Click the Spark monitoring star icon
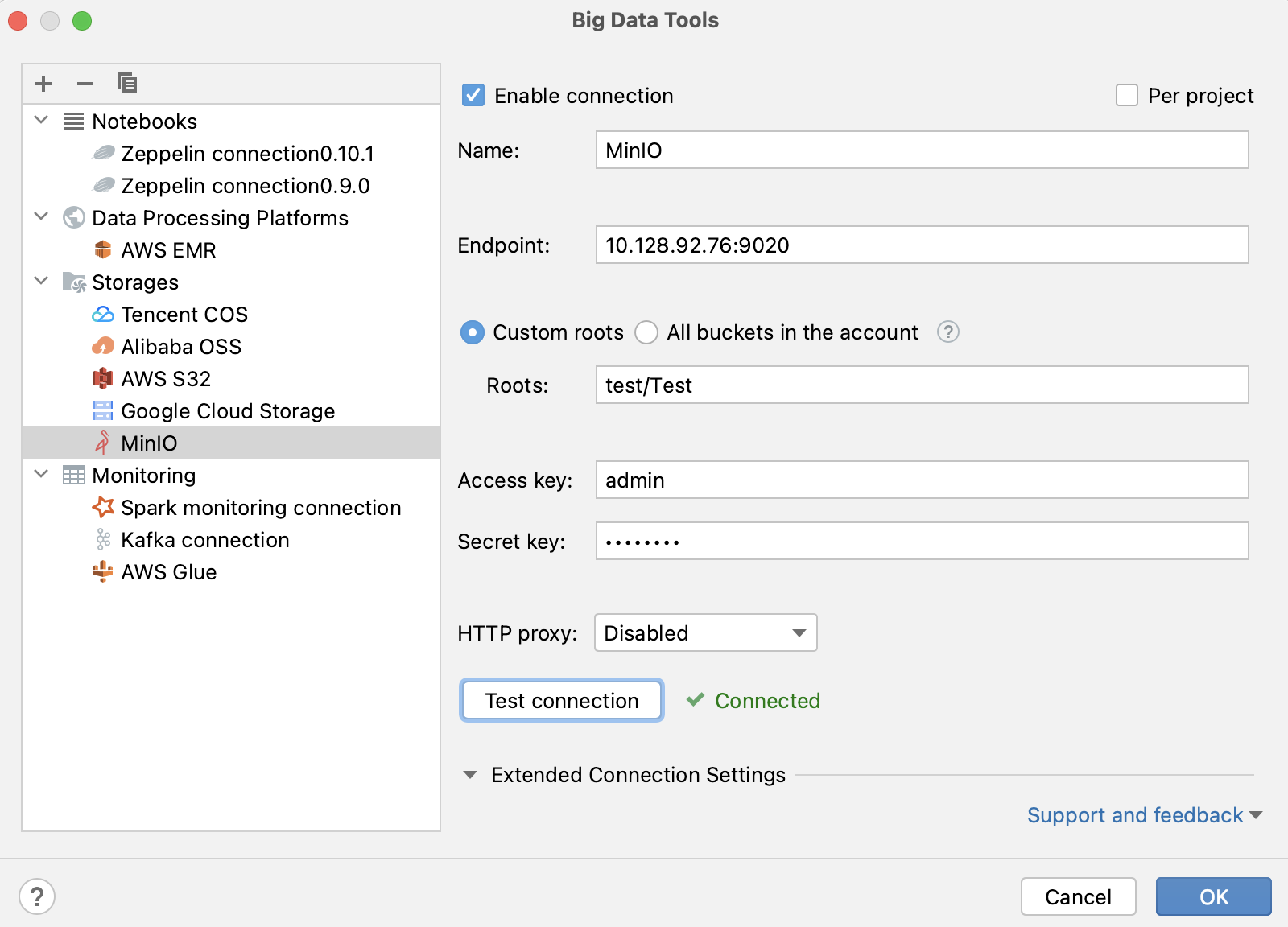This screenshot has height=927, width=1288. (103, 507)
